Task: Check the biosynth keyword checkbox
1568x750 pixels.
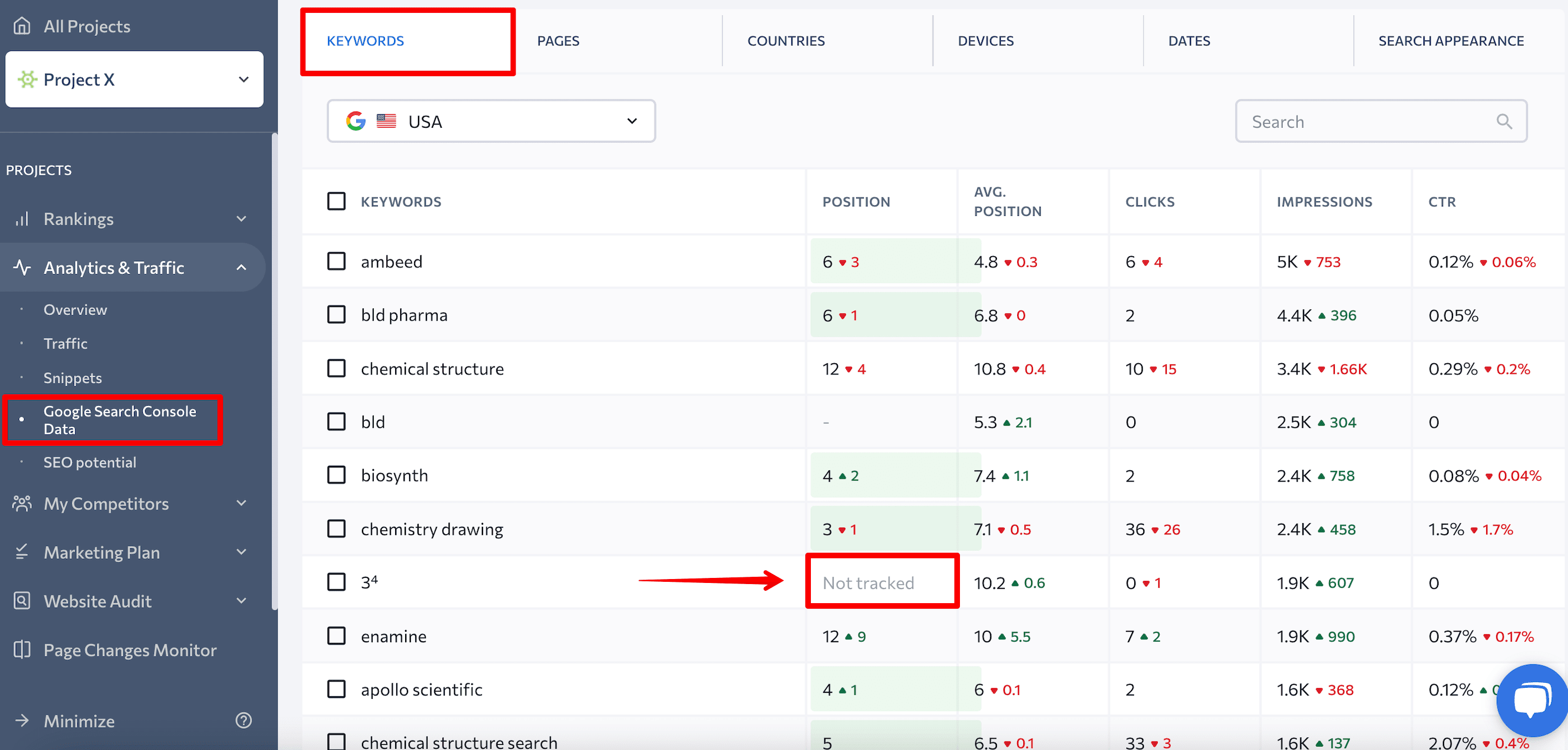Action: [337, 475]
